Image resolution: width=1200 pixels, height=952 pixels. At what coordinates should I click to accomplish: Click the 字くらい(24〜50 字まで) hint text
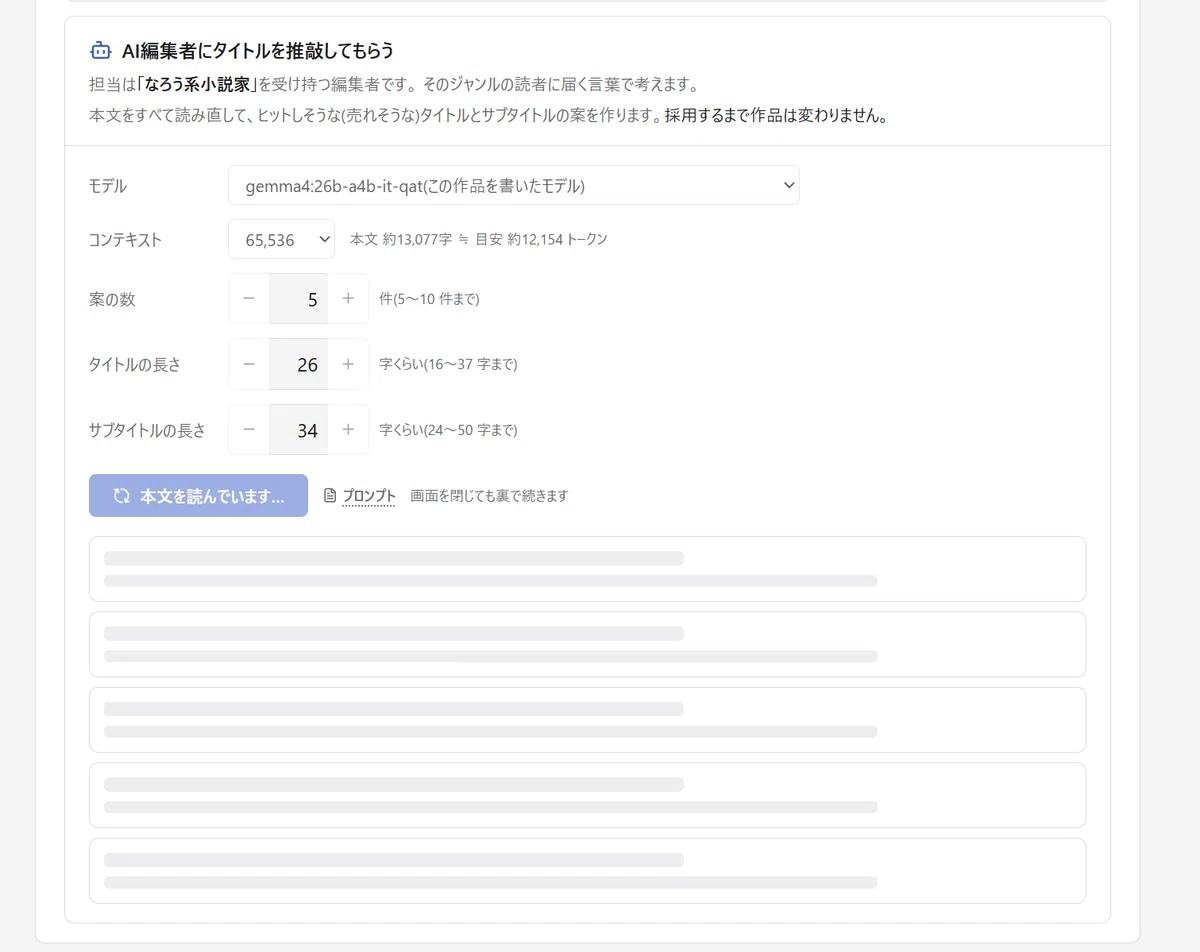tap(448, 430)
